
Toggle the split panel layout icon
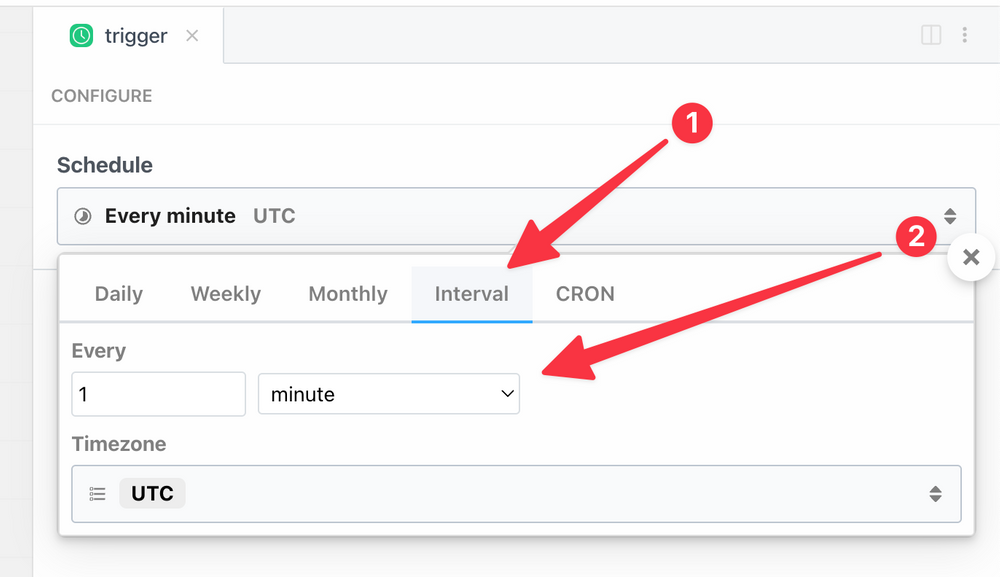point(931,35)
